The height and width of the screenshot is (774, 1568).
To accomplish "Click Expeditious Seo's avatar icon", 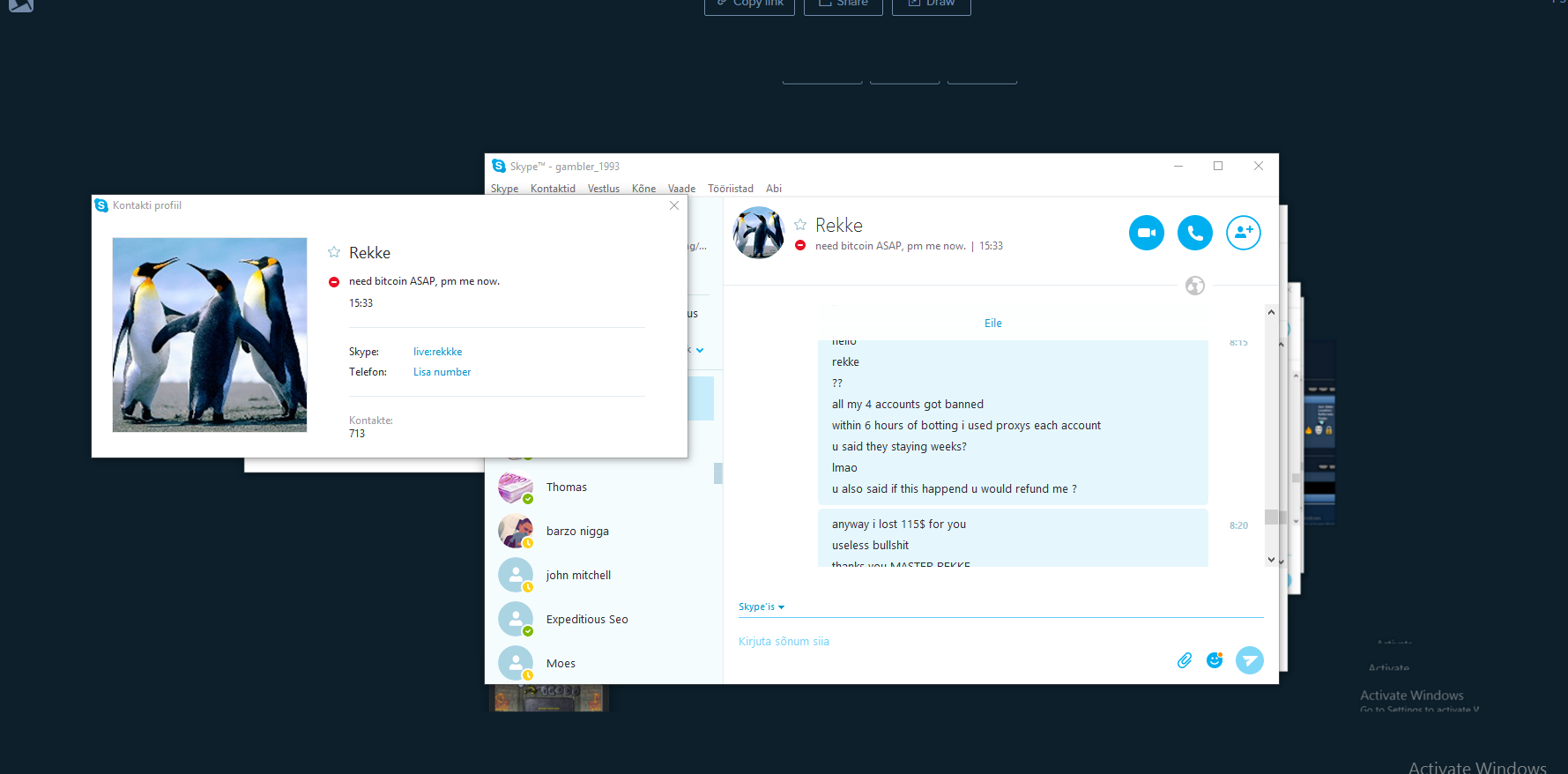I will (x=516, y=619).
